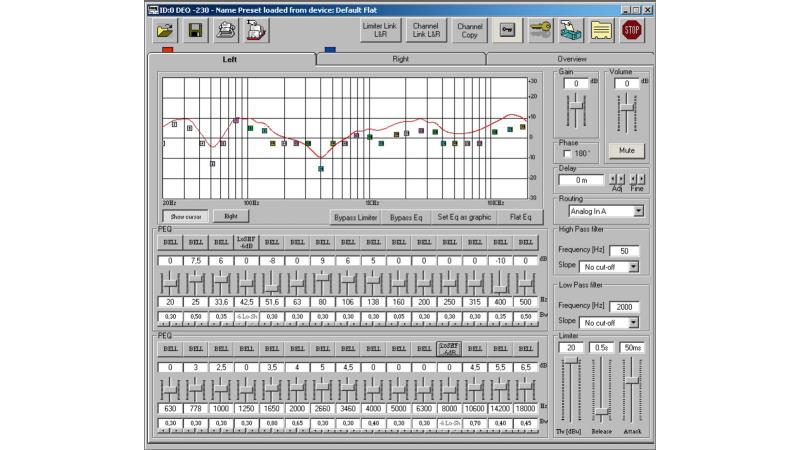The height and width of the screenshot is (450, 800).
Task: Toggle the Phase 180° checkbox
Action: click(568, 154)
